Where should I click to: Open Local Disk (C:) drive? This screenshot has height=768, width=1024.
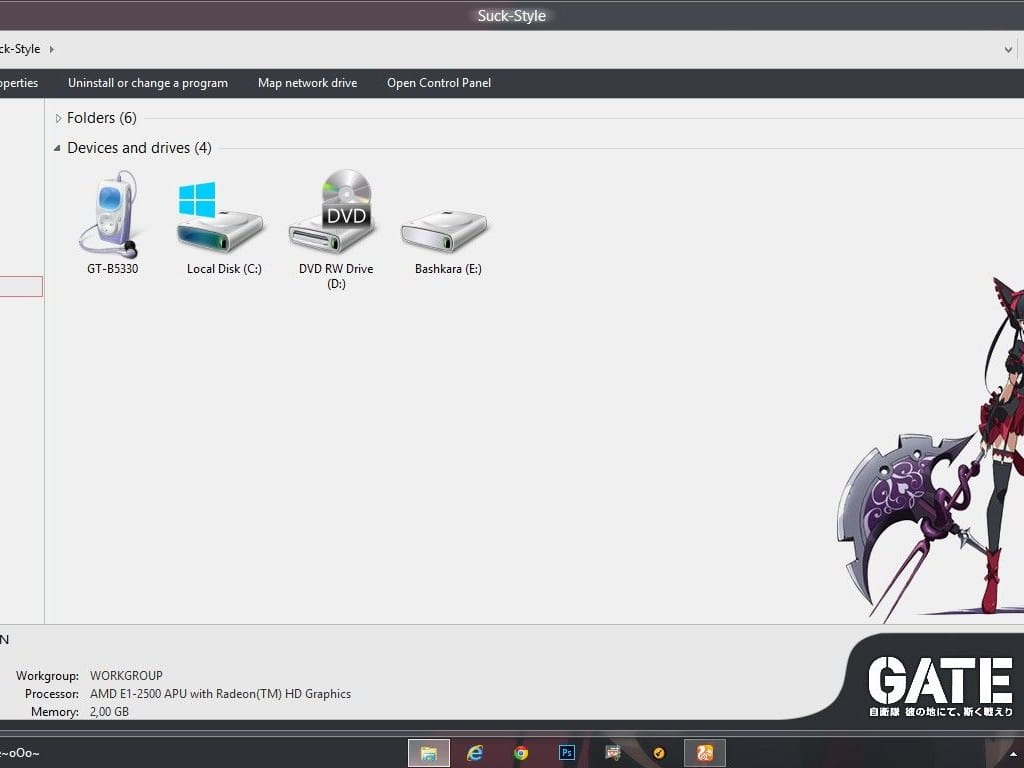[x=221, y=215]
